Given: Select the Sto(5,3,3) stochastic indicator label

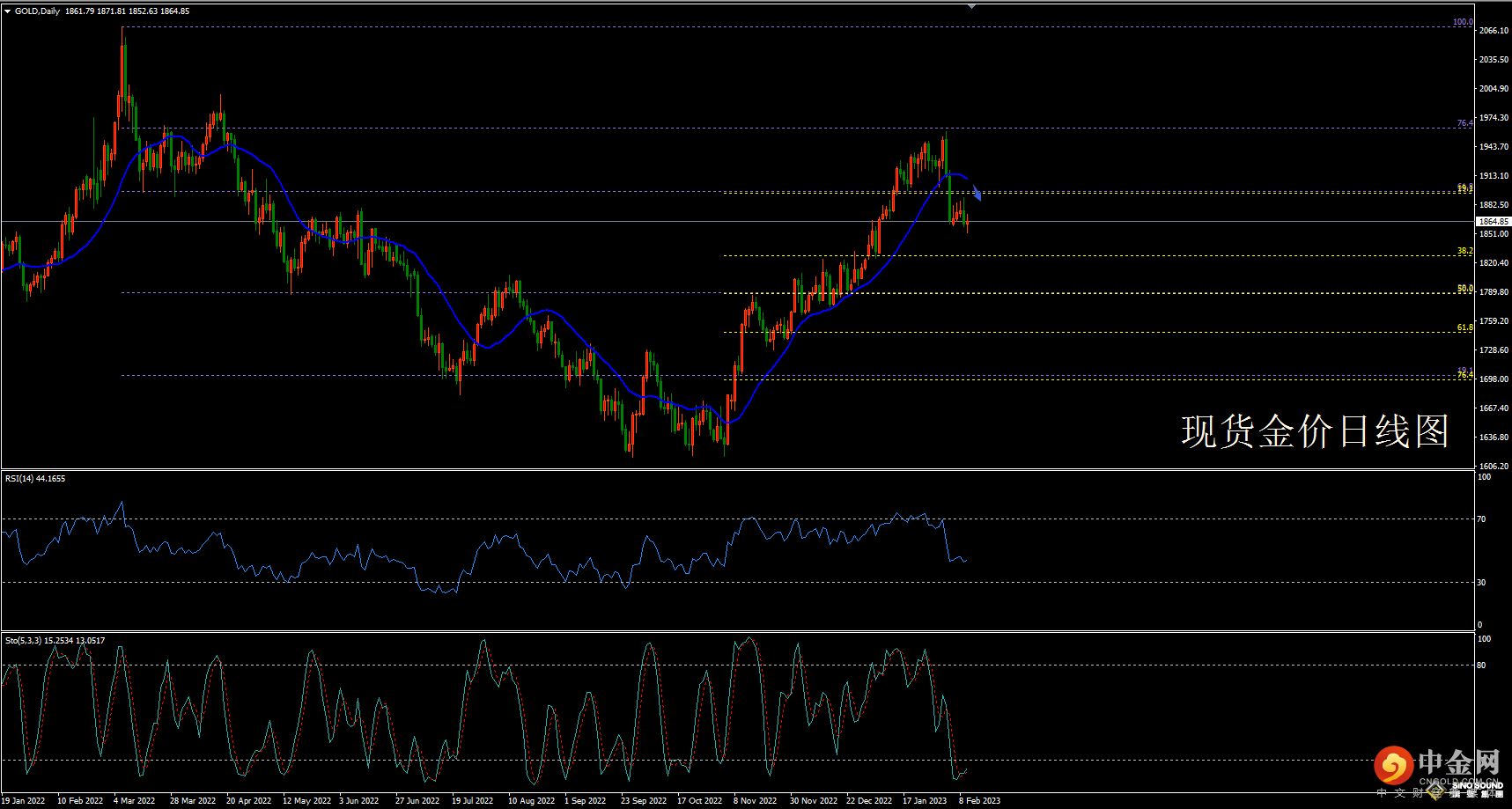Looking at the screenshot, I should (55, 641).
